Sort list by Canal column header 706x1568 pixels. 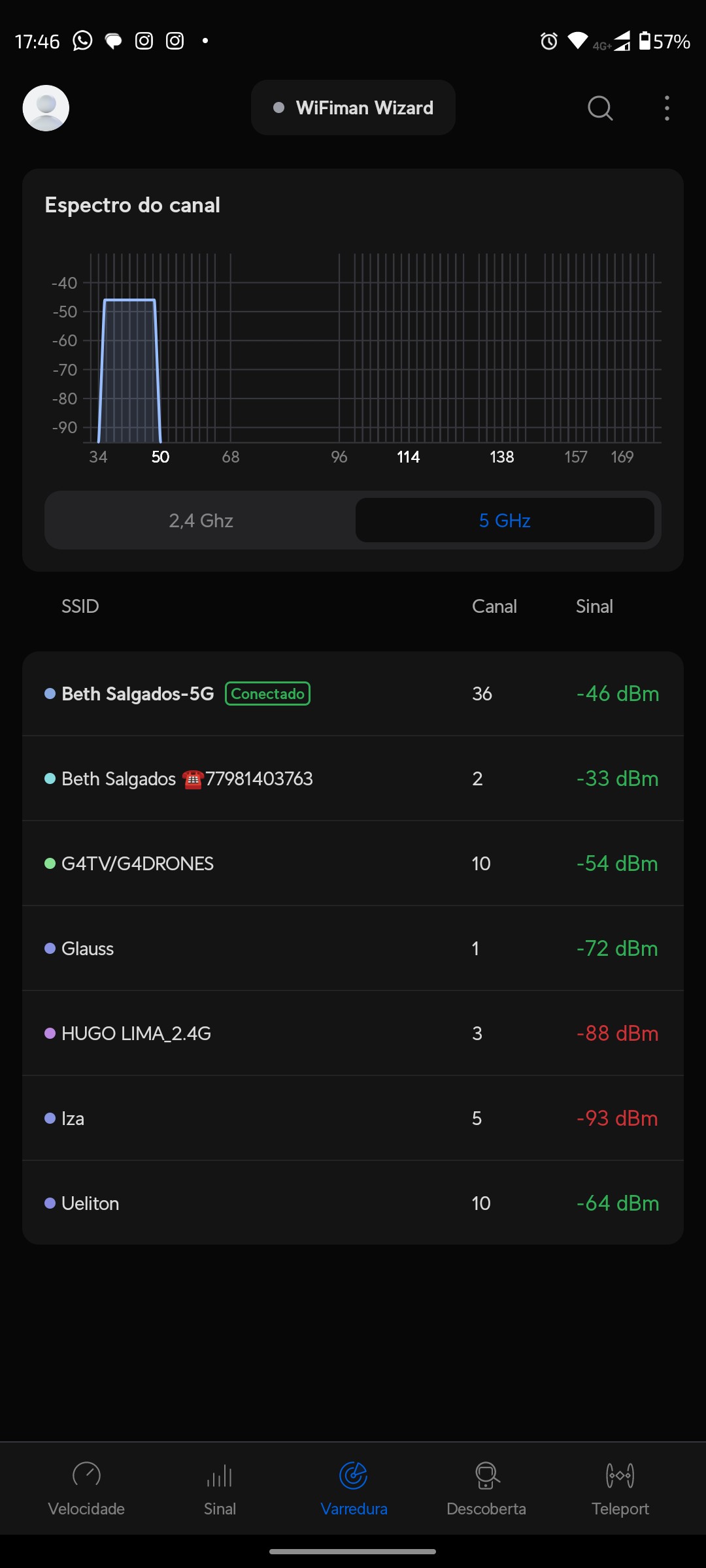tap(494, 606)
